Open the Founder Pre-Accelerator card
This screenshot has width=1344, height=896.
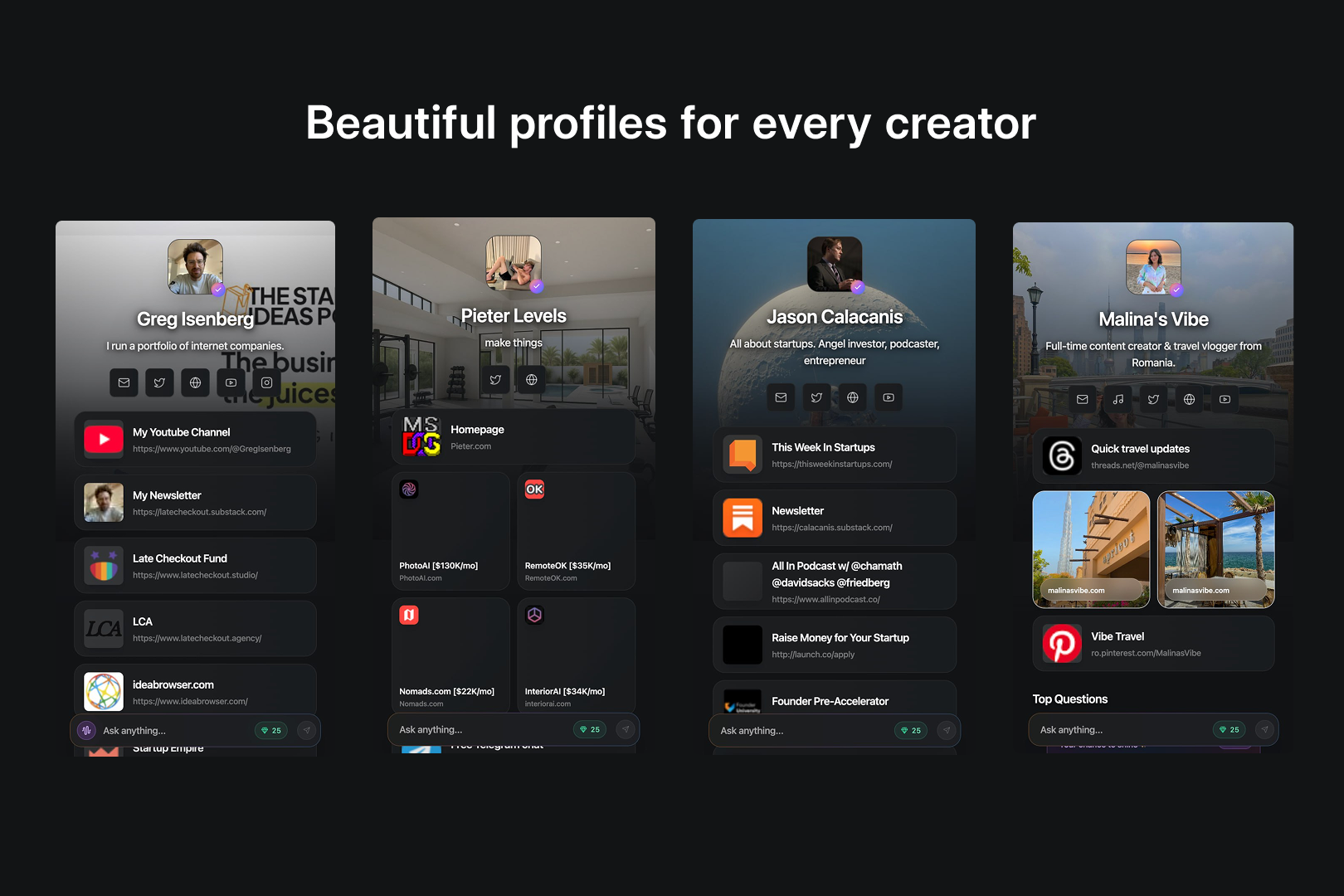pyautogui.click(x=835, y=699)
